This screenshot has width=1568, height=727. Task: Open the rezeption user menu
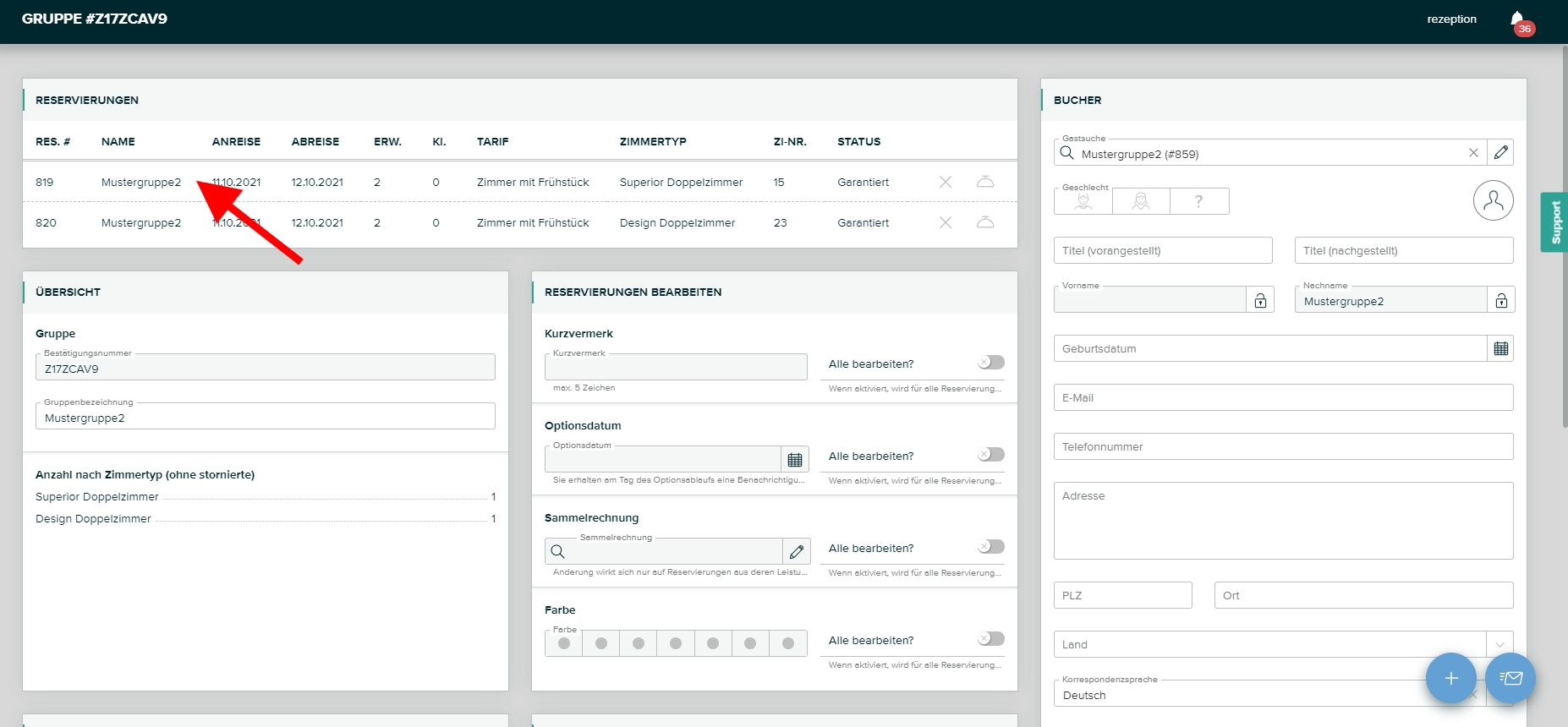click(1451, 19)
